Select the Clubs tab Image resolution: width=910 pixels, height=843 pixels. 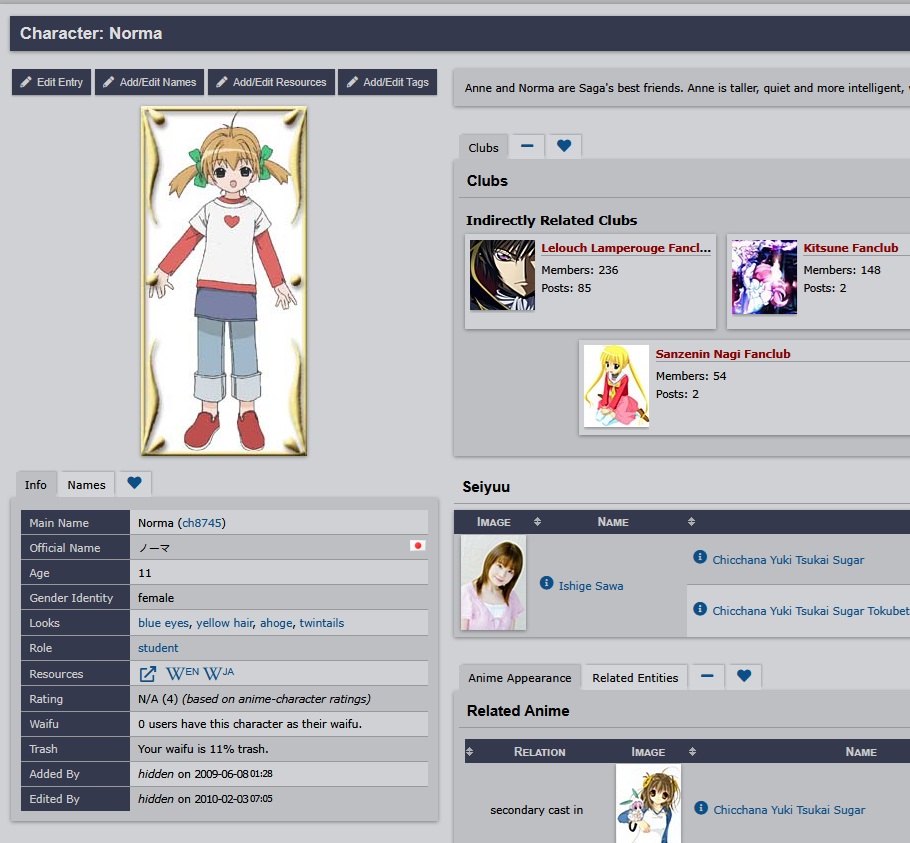point(483,147)
